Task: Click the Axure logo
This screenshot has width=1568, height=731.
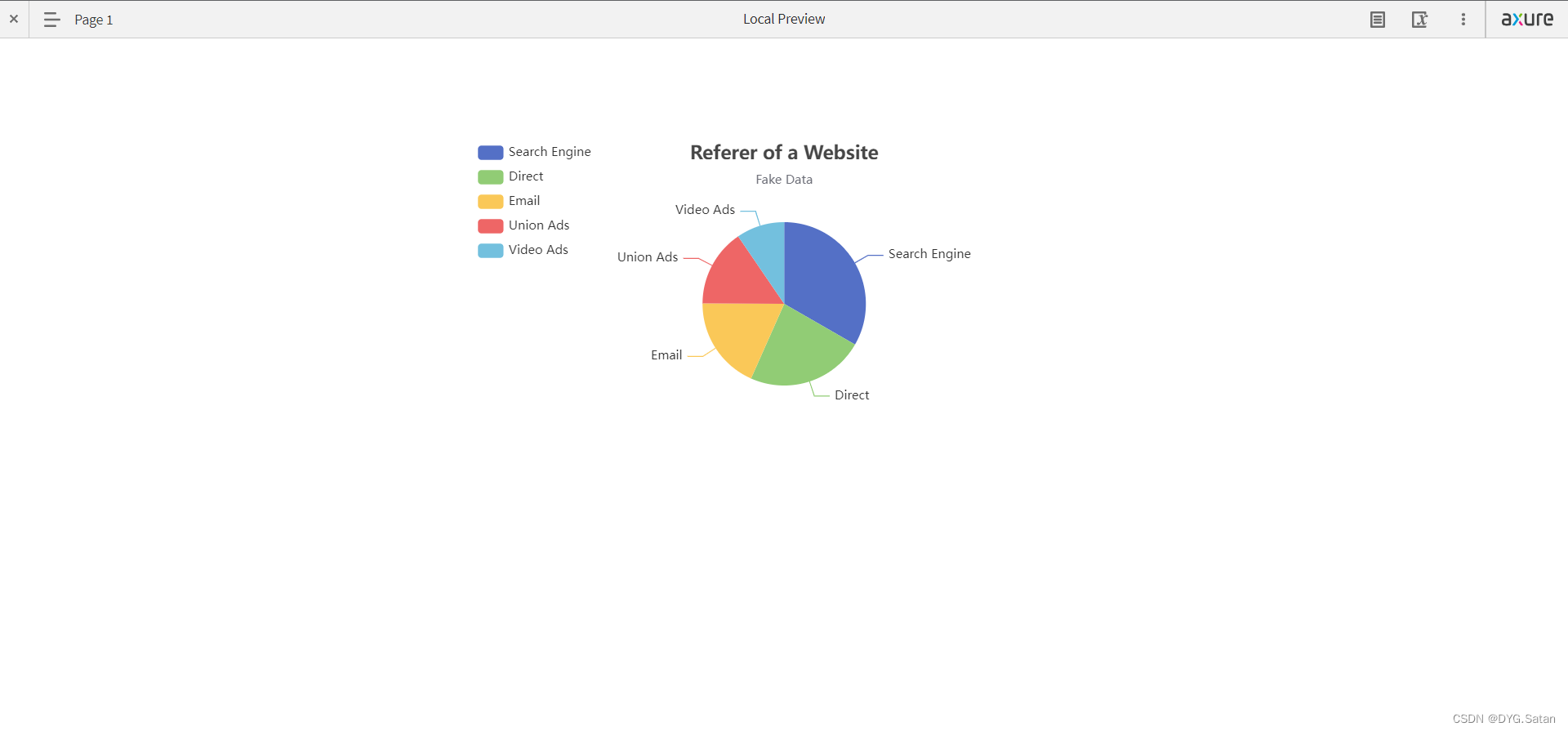Action: point(1527,19)
